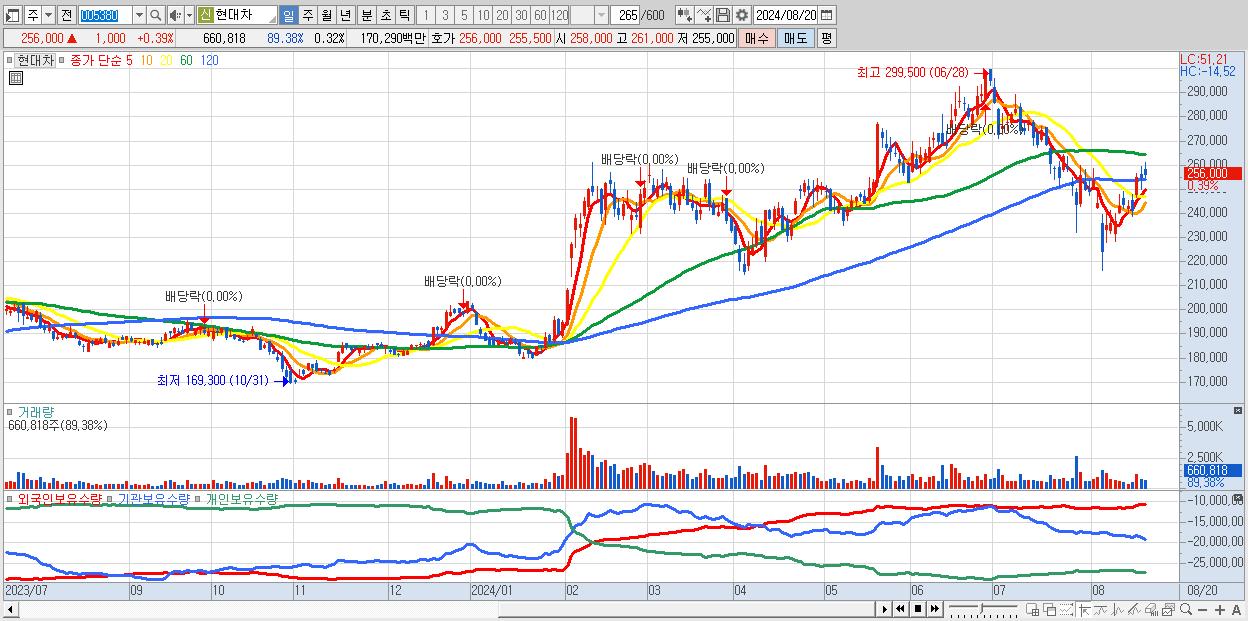The image size is (1248, 621).
Task: Click the trend line tool icon
Action: tap(1101, 609)
